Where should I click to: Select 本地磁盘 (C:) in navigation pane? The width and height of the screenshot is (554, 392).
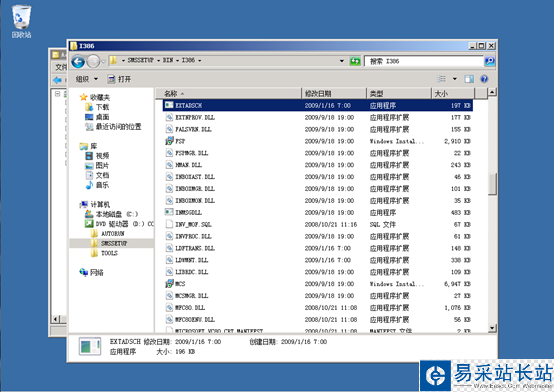[x=117, y=214]
